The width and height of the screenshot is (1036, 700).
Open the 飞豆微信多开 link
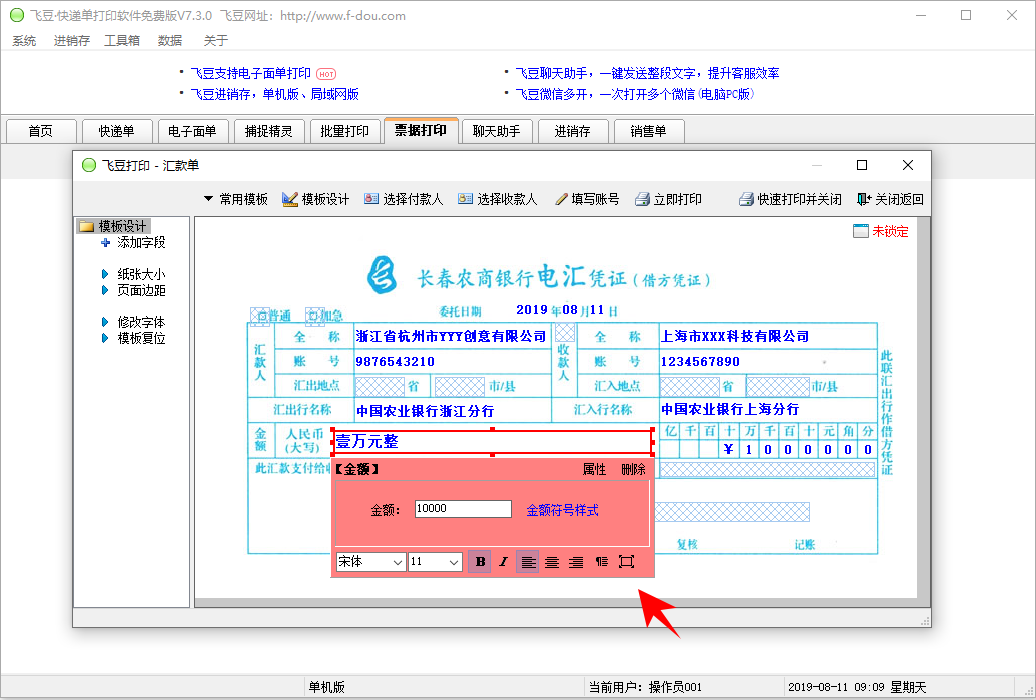tap(634, 94)
